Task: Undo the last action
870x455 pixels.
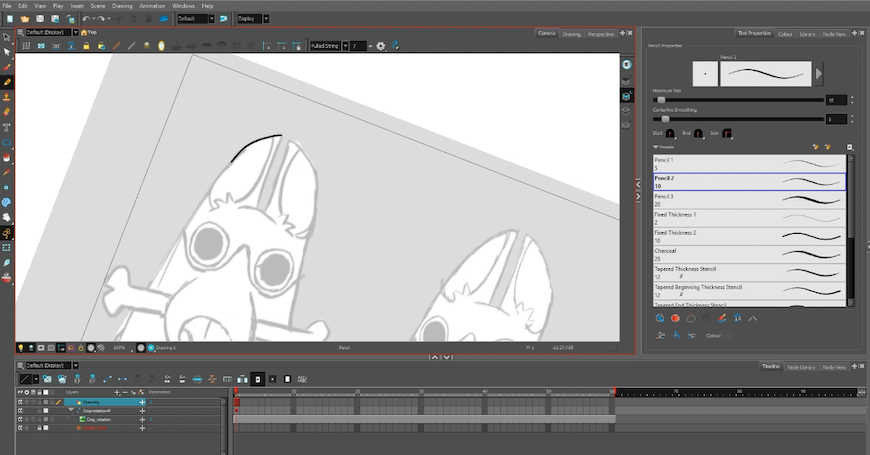Action: (86, 19)
